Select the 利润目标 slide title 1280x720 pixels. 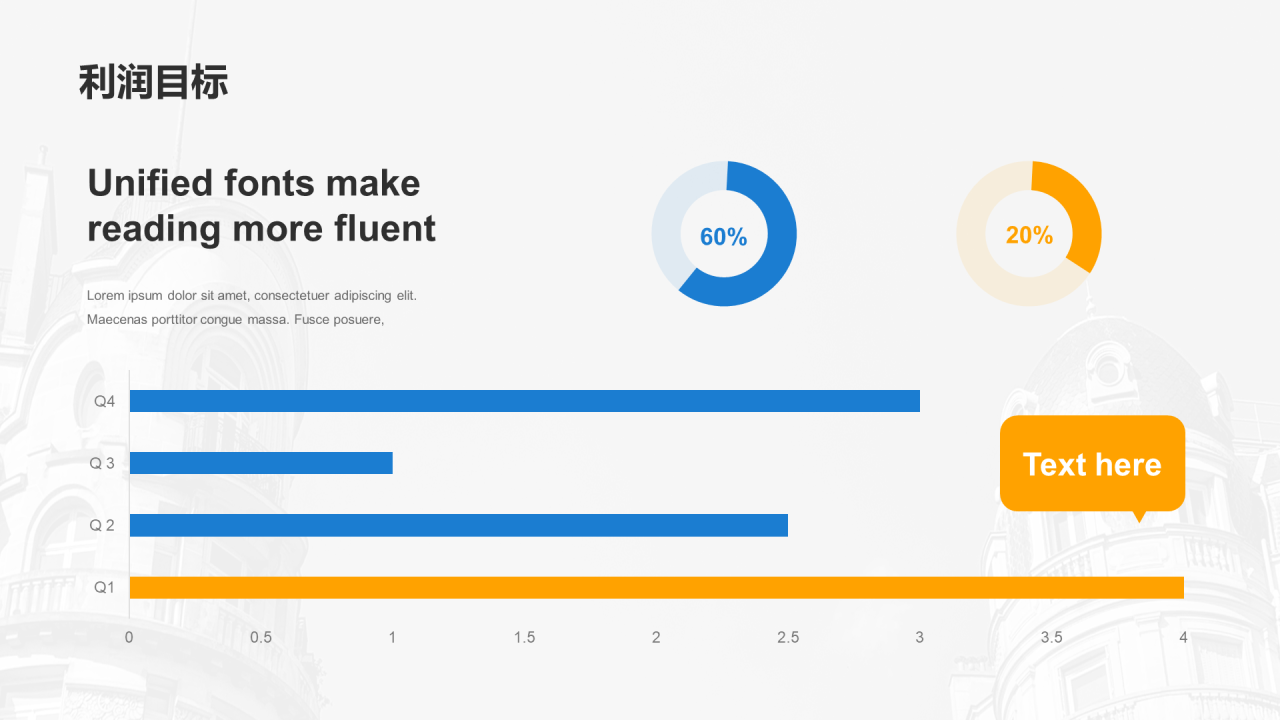[154, 82]
